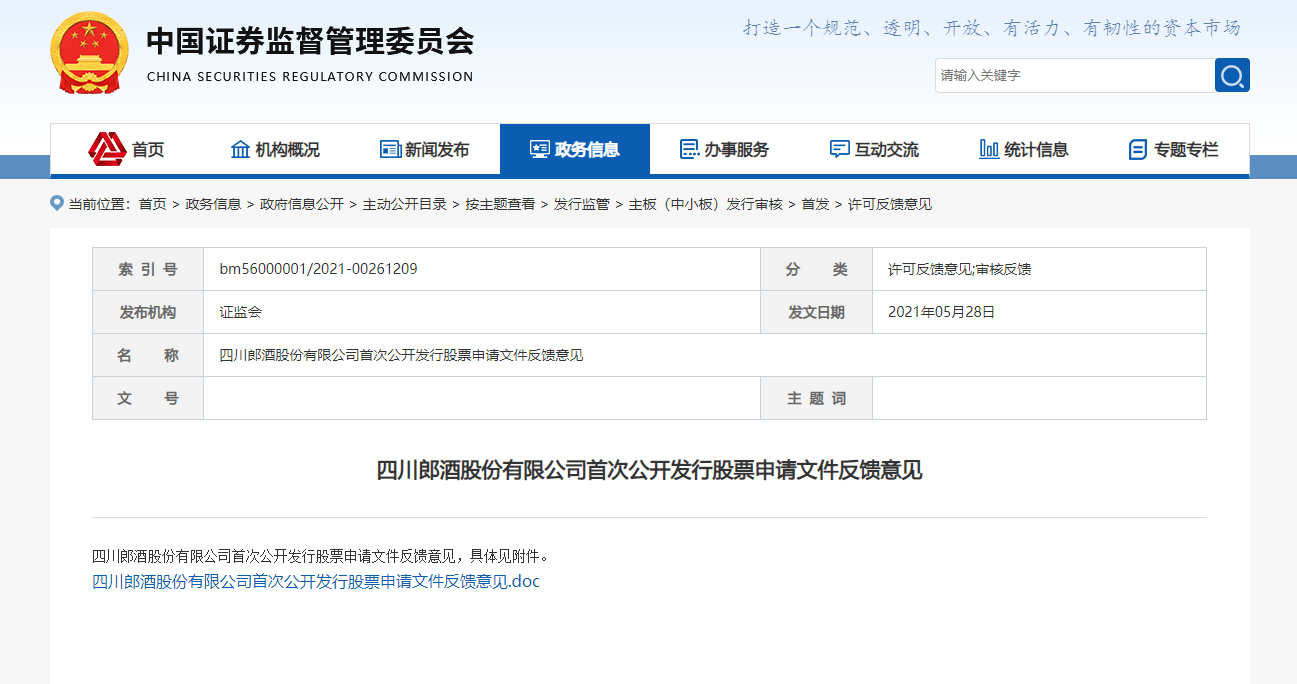Open the 首页 navigation tab

125,149
